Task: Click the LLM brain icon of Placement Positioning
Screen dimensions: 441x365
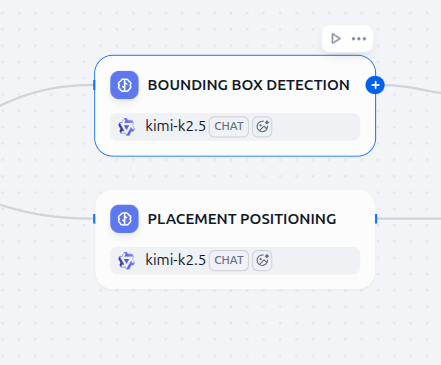Action: (x=124, y=219)
